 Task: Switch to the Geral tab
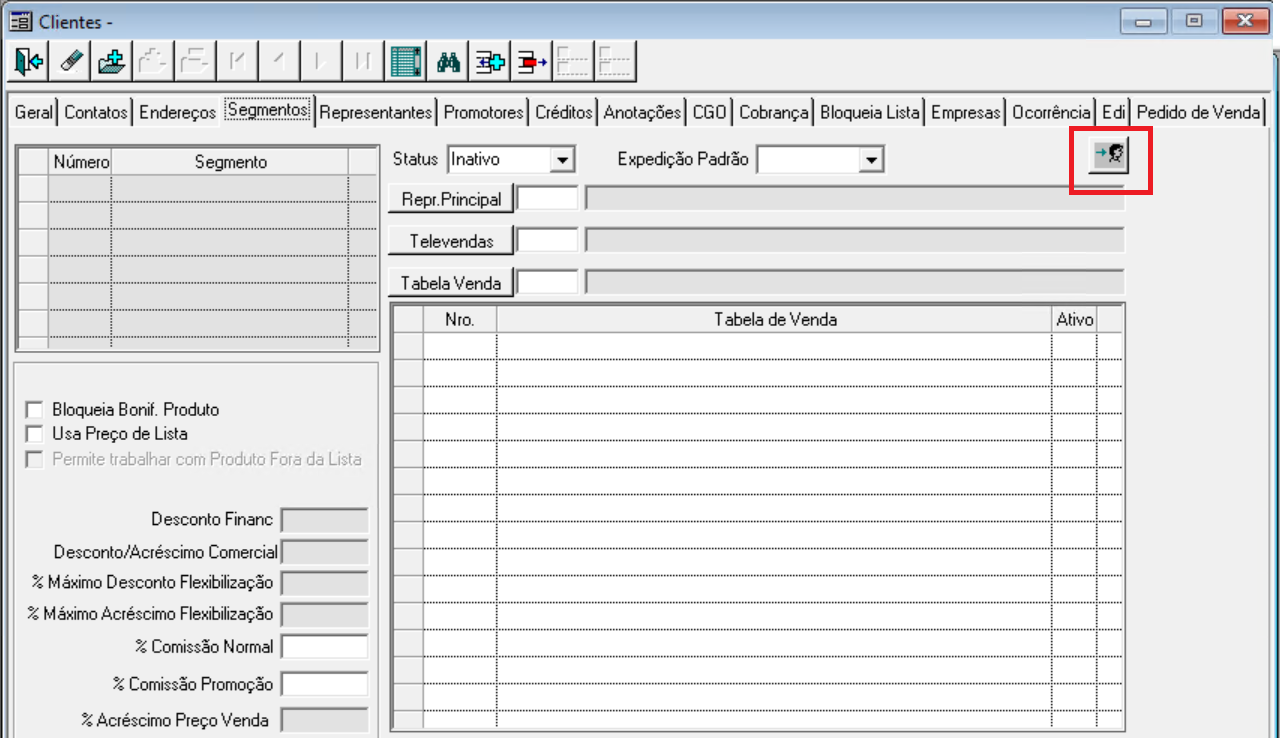pos(33,113)
